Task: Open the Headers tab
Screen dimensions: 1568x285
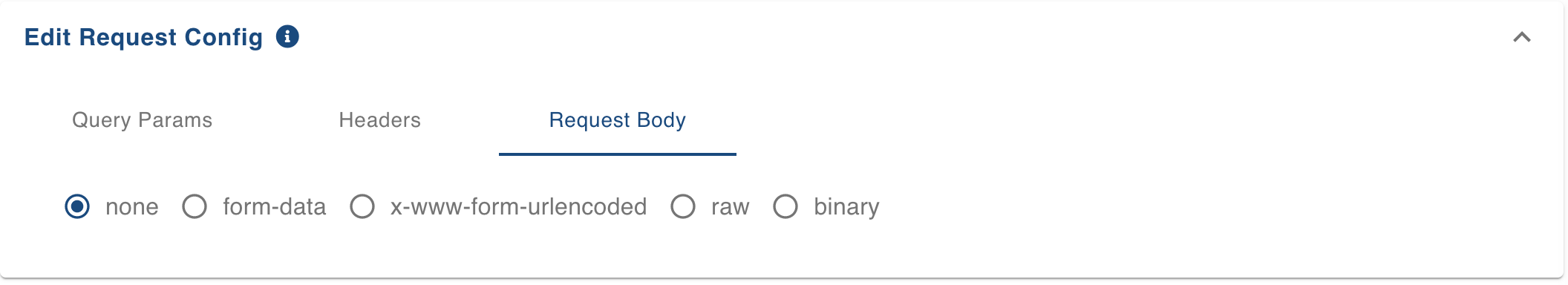Action: (379, 120)
